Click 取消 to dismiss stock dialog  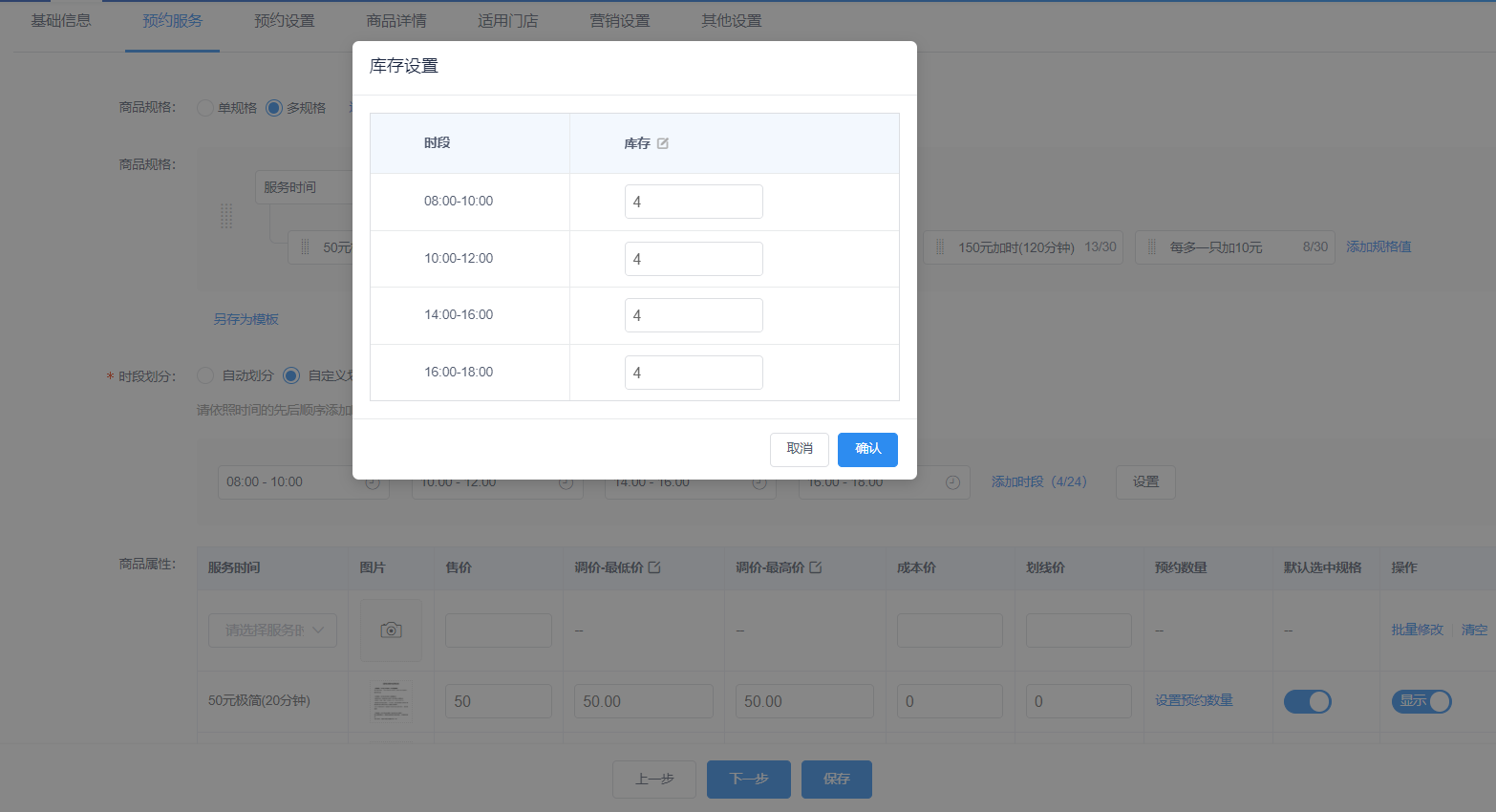[x=800, y=449]
